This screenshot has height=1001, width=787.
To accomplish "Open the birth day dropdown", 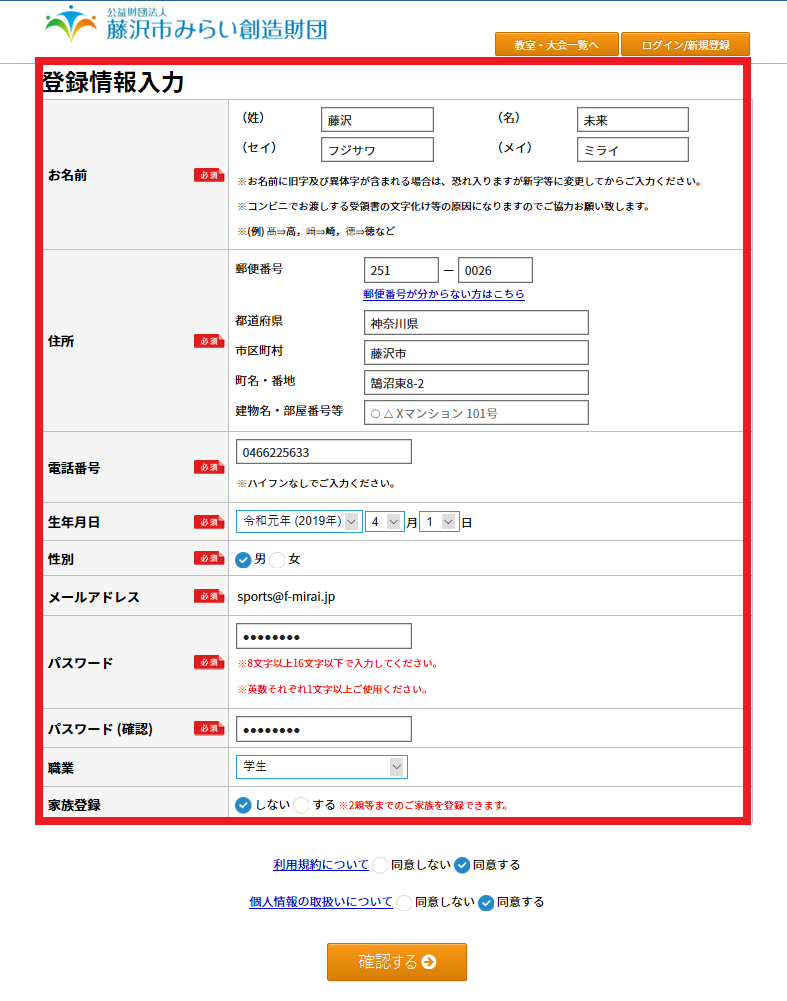I will [x=438, y=522].
